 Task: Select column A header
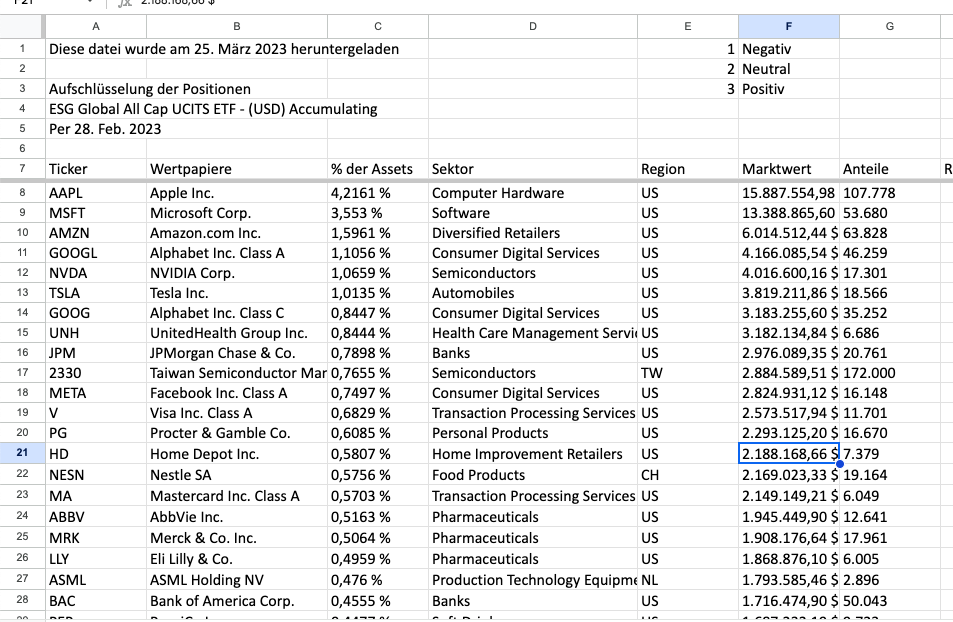96,26
